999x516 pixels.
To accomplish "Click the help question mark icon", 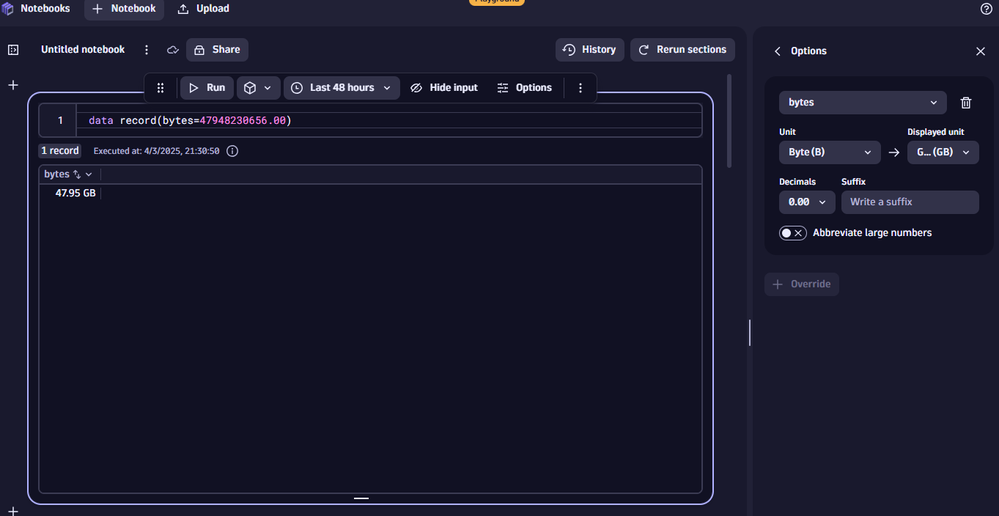I will pos(986,9).
